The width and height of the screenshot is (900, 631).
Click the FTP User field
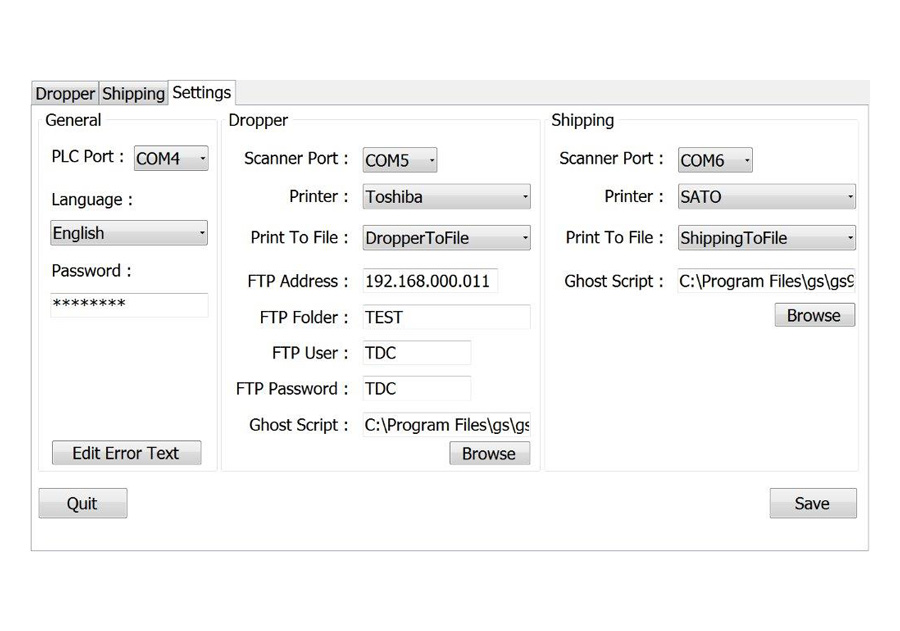tap(416, 353)
